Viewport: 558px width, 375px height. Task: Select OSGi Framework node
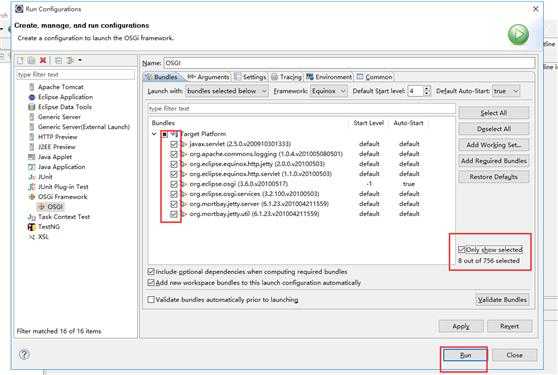coord(63,196)
